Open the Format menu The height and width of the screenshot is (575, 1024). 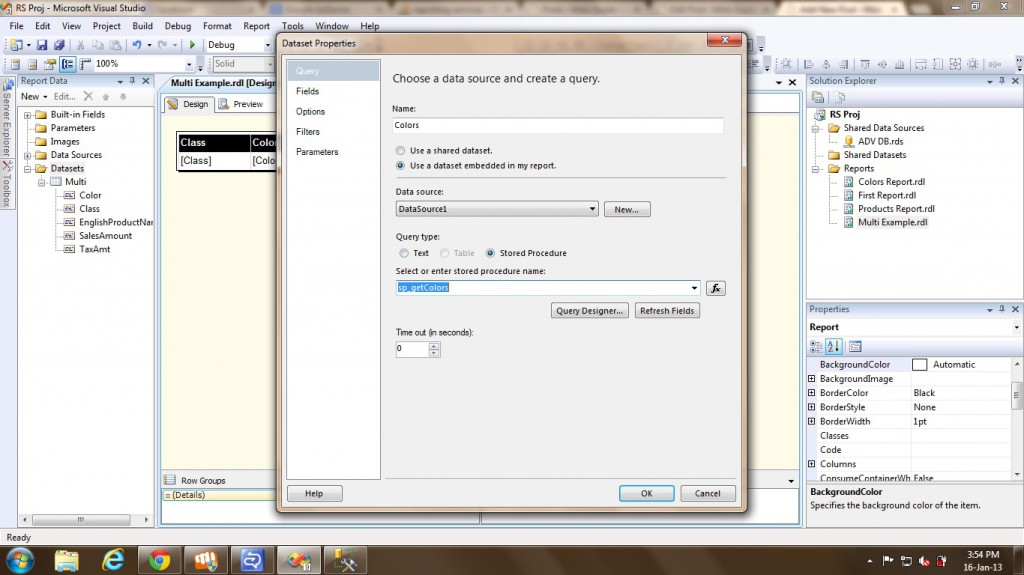point(217,26)
